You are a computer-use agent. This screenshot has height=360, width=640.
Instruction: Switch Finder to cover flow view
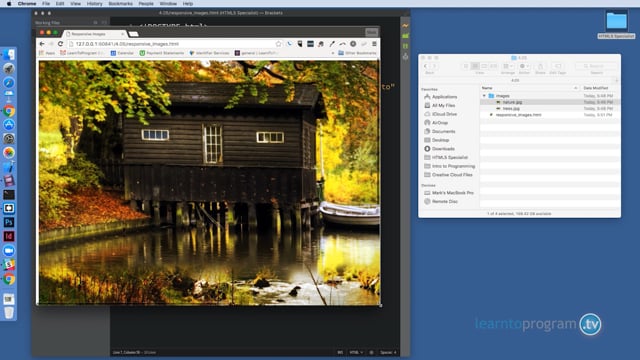click(493, 66)
